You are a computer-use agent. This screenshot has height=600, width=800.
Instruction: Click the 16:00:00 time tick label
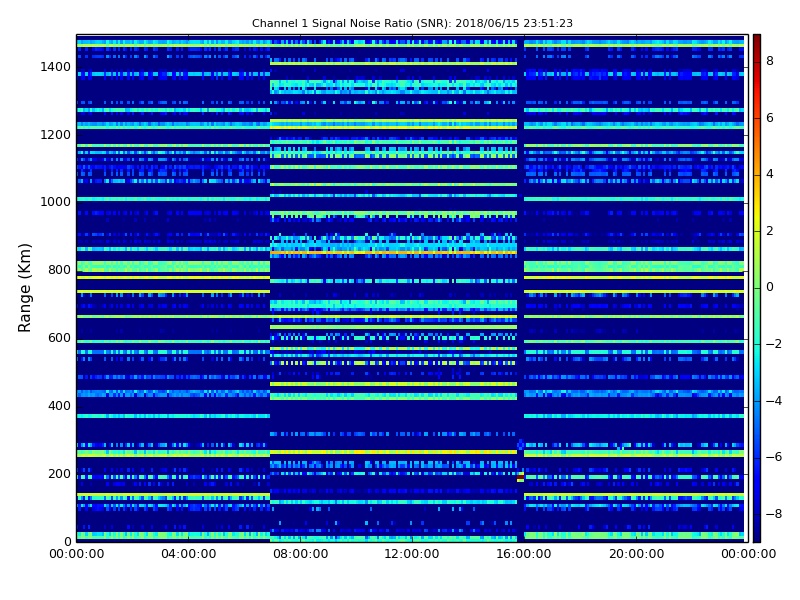pyautogui.click(x=523, y=554)
